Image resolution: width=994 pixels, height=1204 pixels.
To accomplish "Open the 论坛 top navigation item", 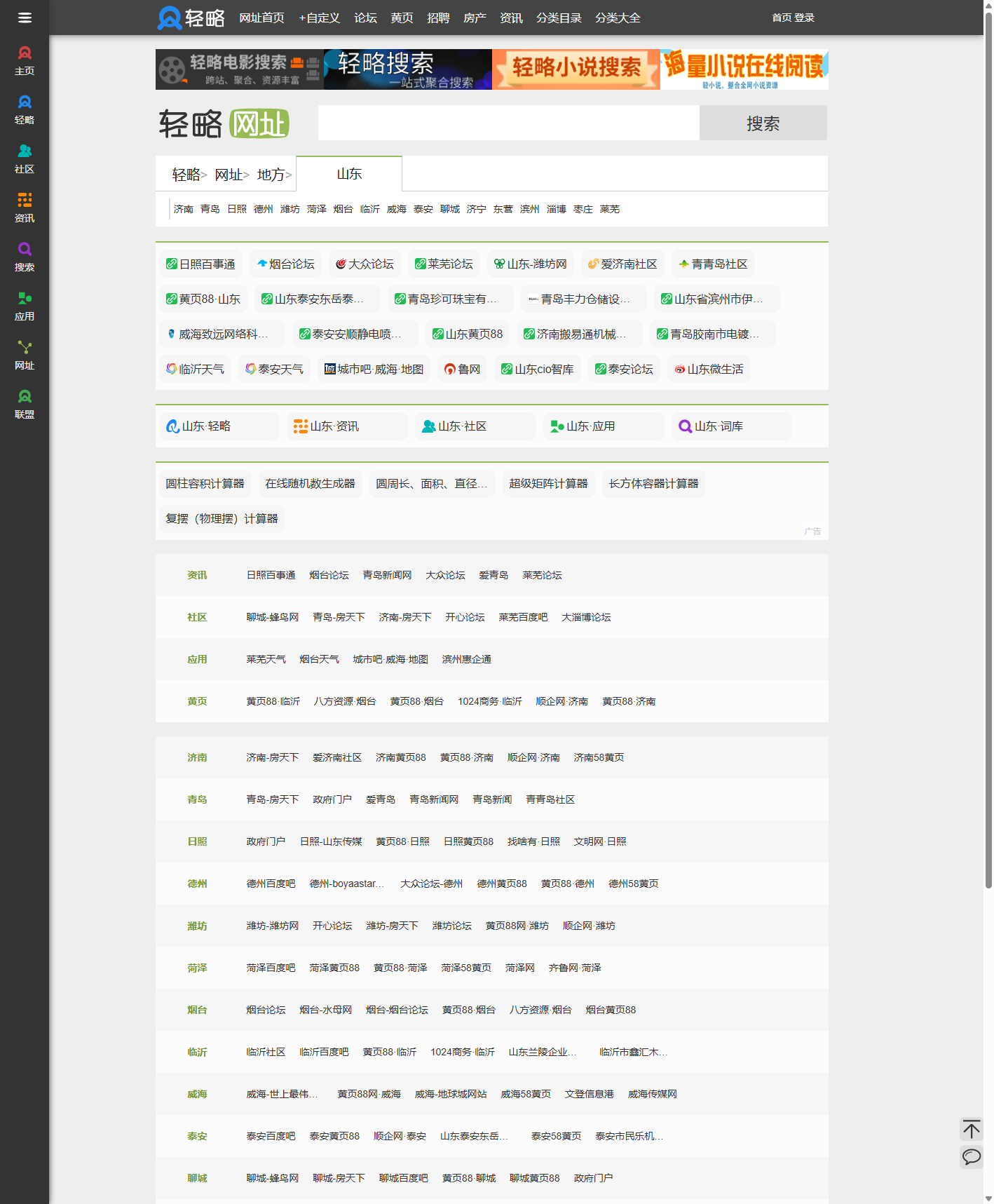I will click(365, 18).
